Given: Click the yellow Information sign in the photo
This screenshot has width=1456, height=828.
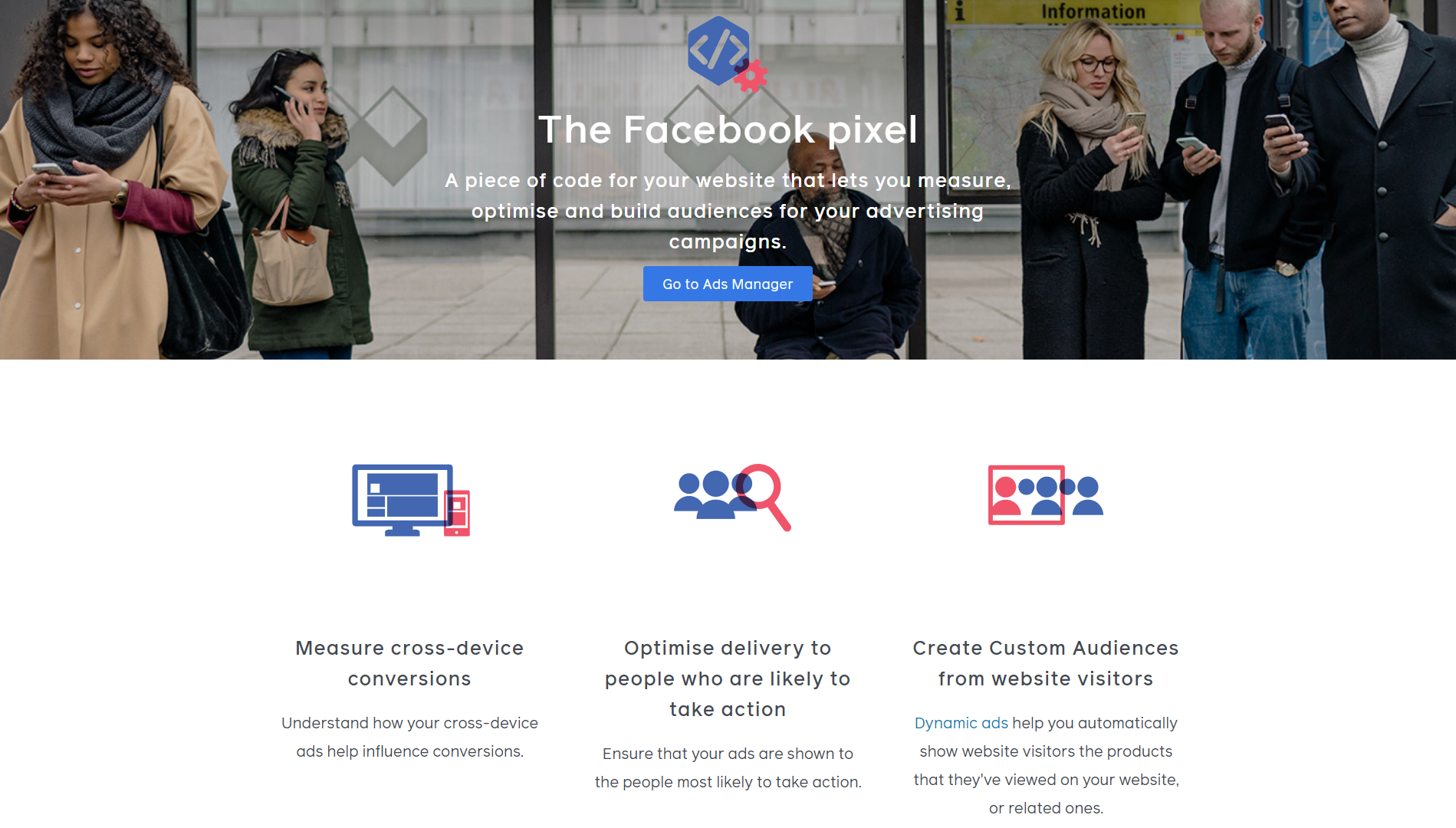Looking at the screenshot, I should click(x=1073, y=11).
